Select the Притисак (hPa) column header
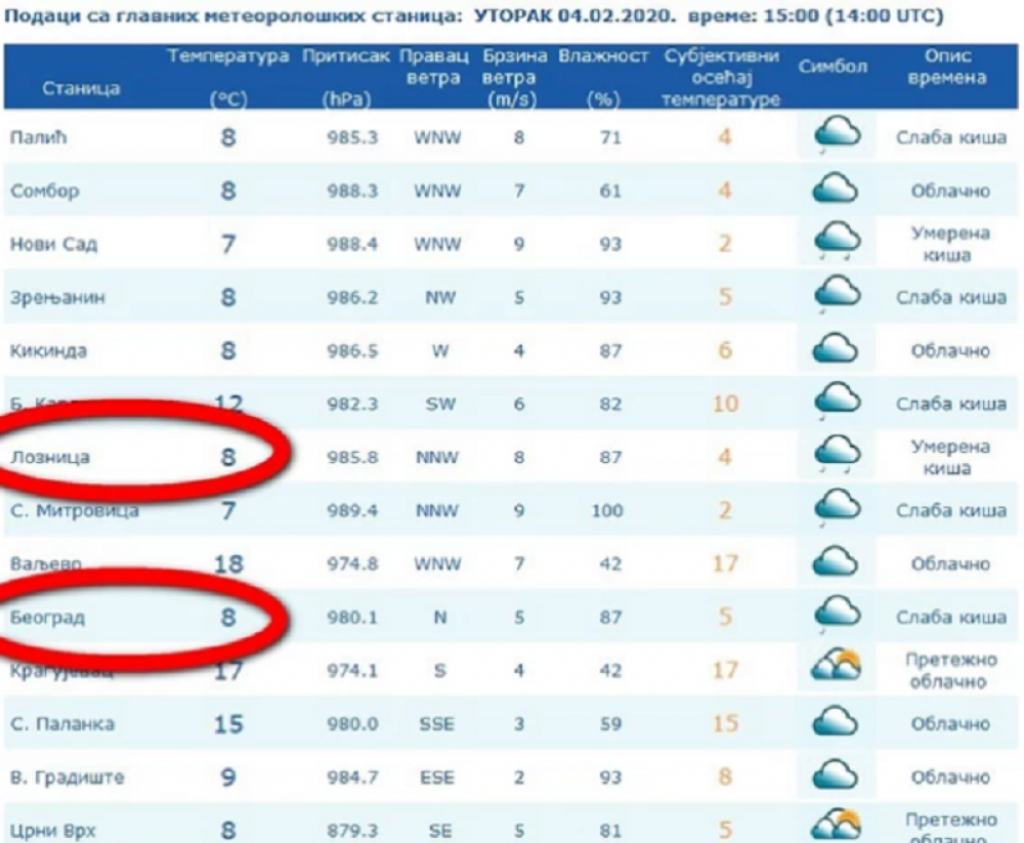The image size is (1024, 843). (346, 76)
